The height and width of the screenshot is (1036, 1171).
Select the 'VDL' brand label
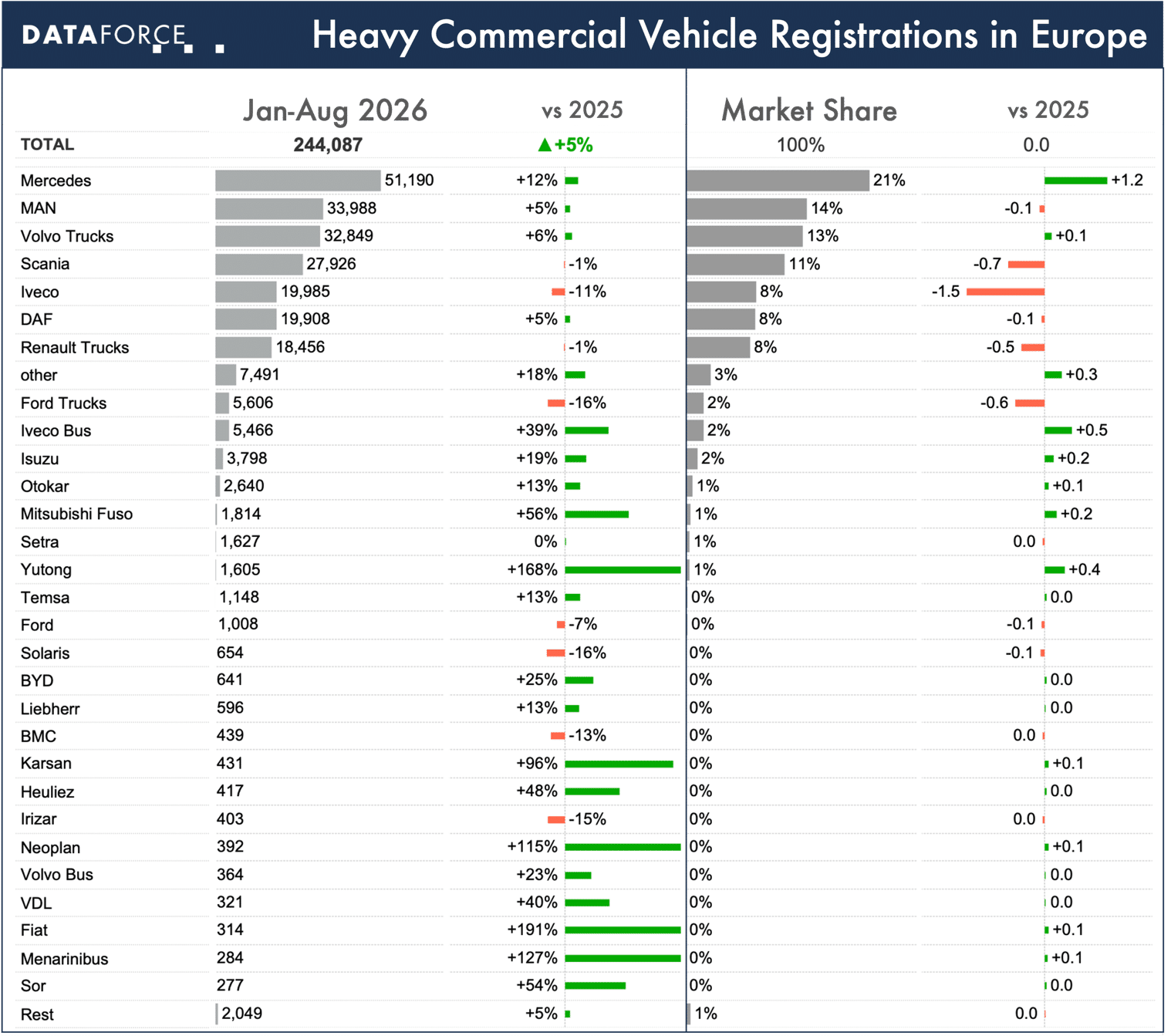coord(36,903)
